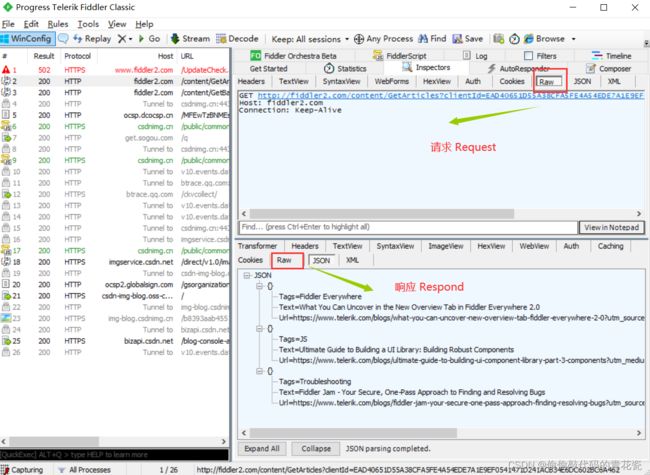
Task: Toggle Decode option in toolbar
Action: click(237, 39)
